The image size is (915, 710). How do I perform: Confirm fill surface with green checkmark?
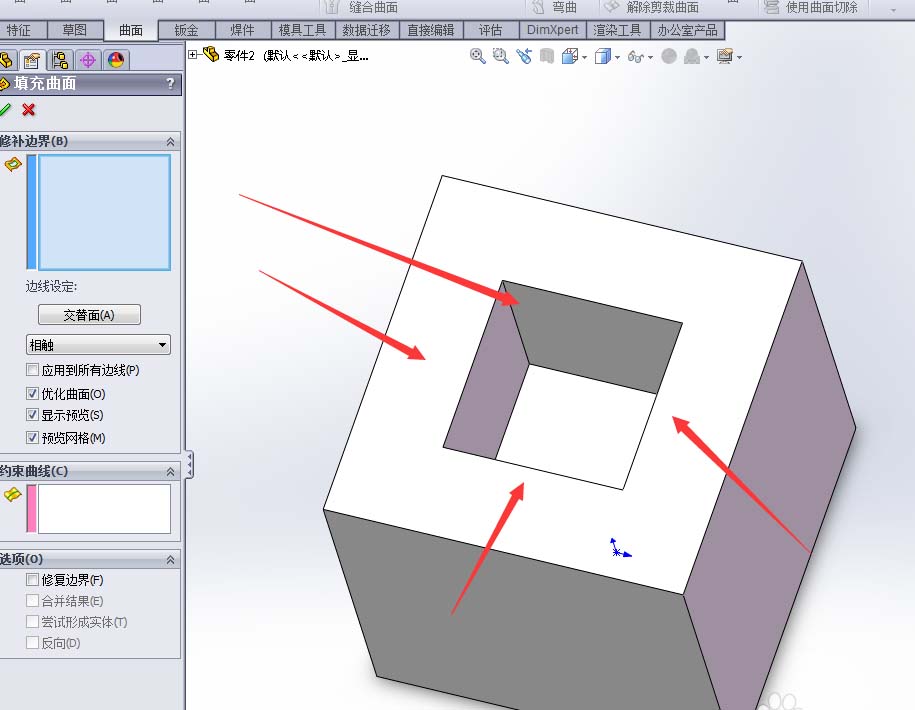pyautogui.click(x=5, y=110)
